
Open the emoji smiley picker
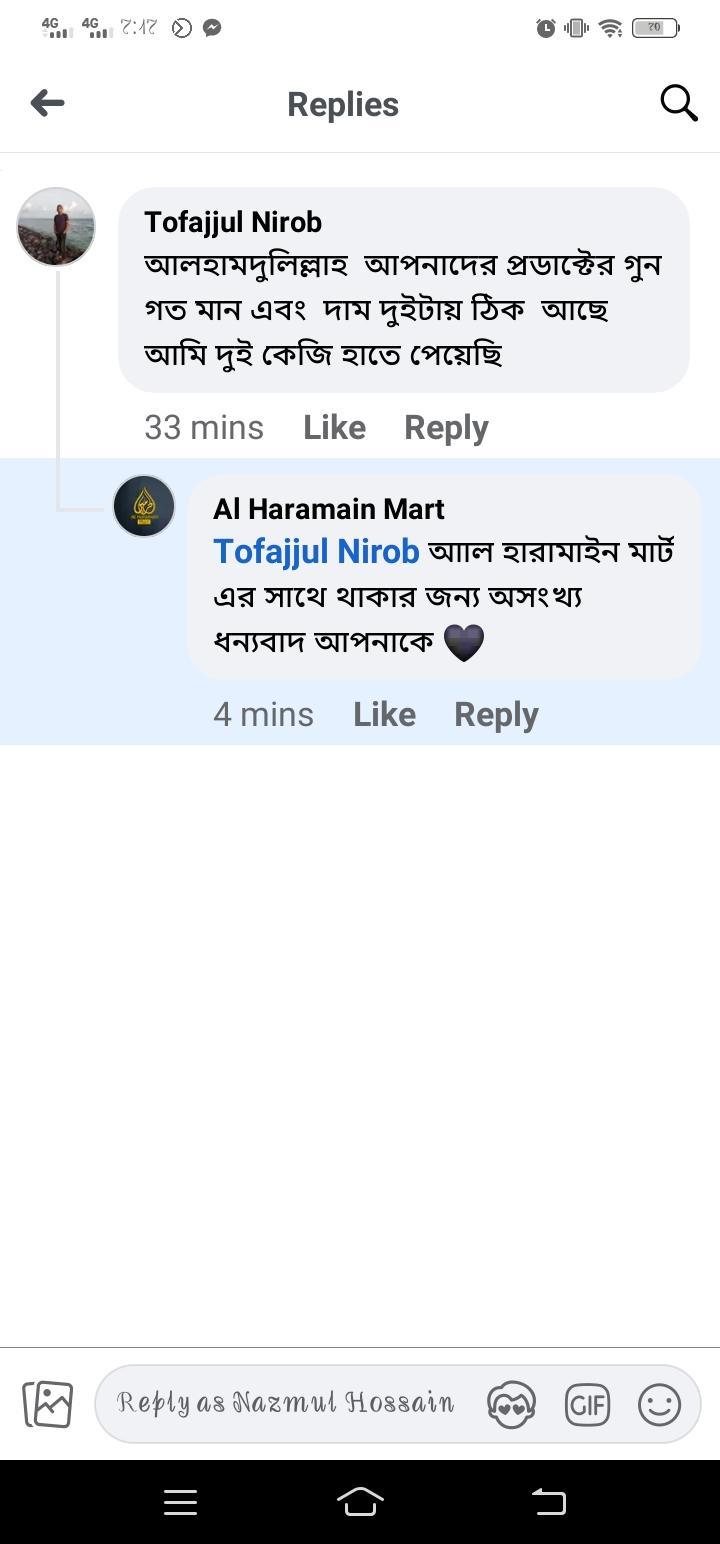tap(659, 1404)
